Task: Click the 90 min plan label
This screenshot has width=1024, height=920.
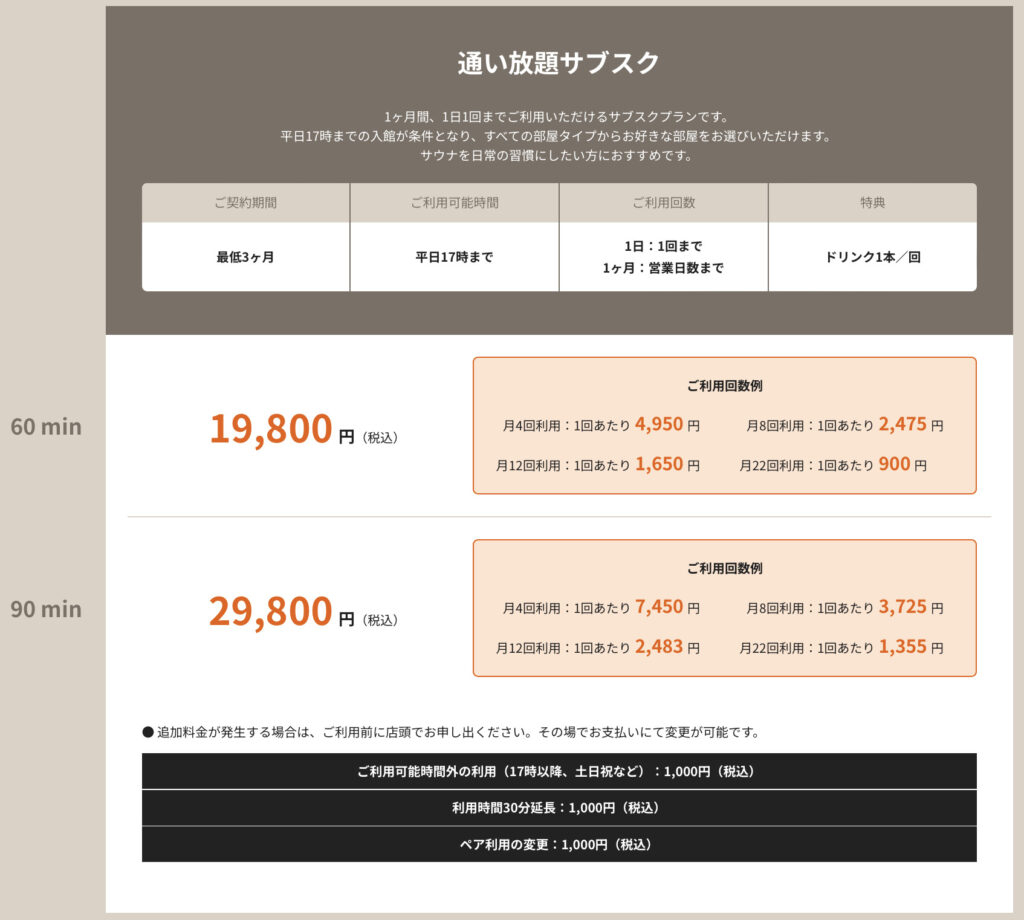Action: 46,609
